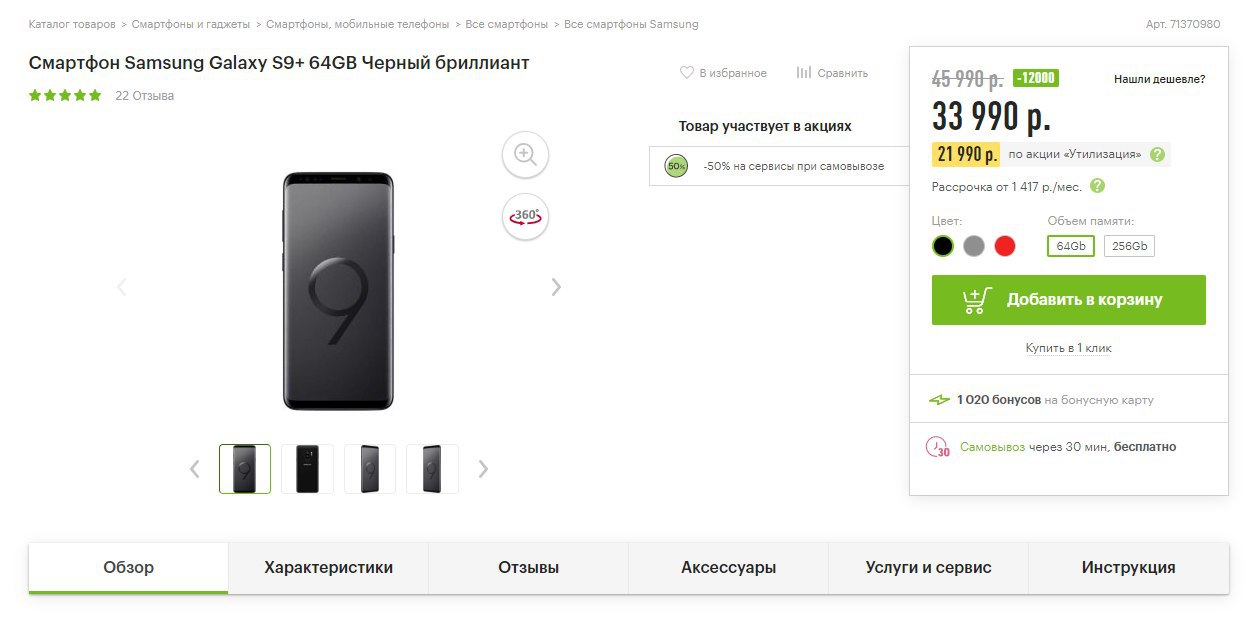Click the Купить в 1 клик link
The width and height of the screenshot is (1253, 619).
point(1068,348)
